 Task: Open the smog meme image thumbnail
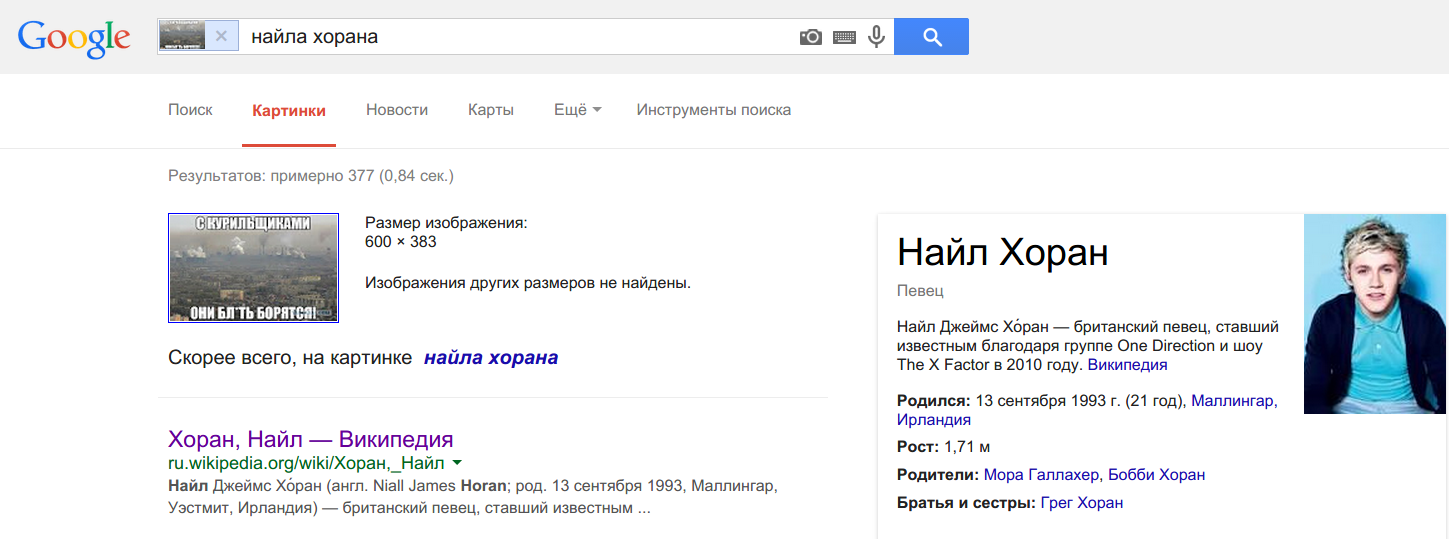[253, 268]
